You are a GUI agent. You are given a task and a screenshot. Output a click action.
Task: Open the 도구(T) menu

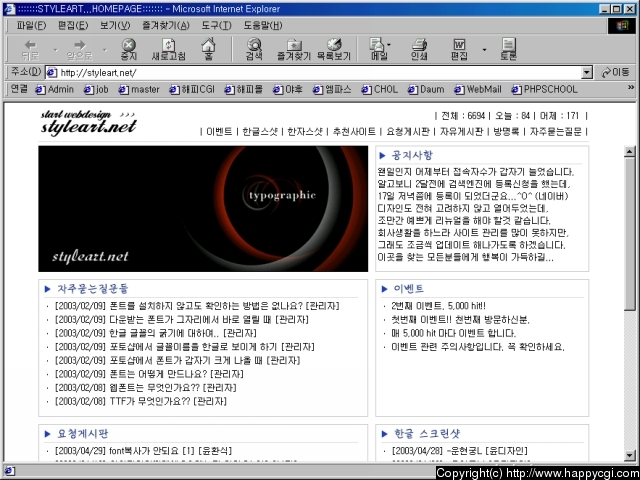pyautogui.click(x=216, y=26)
